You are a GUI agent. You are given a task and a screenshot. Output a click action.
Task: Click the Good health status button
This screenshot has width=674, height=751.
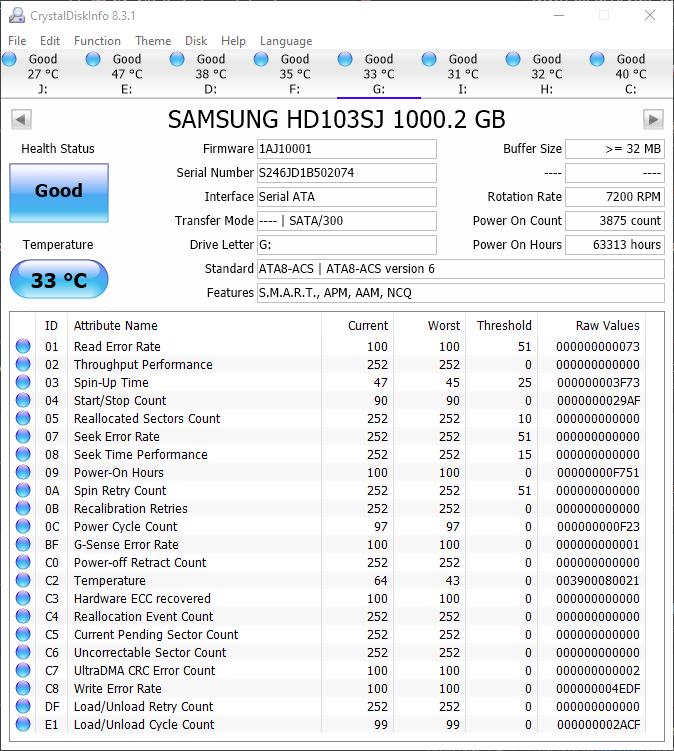point(59,193)
